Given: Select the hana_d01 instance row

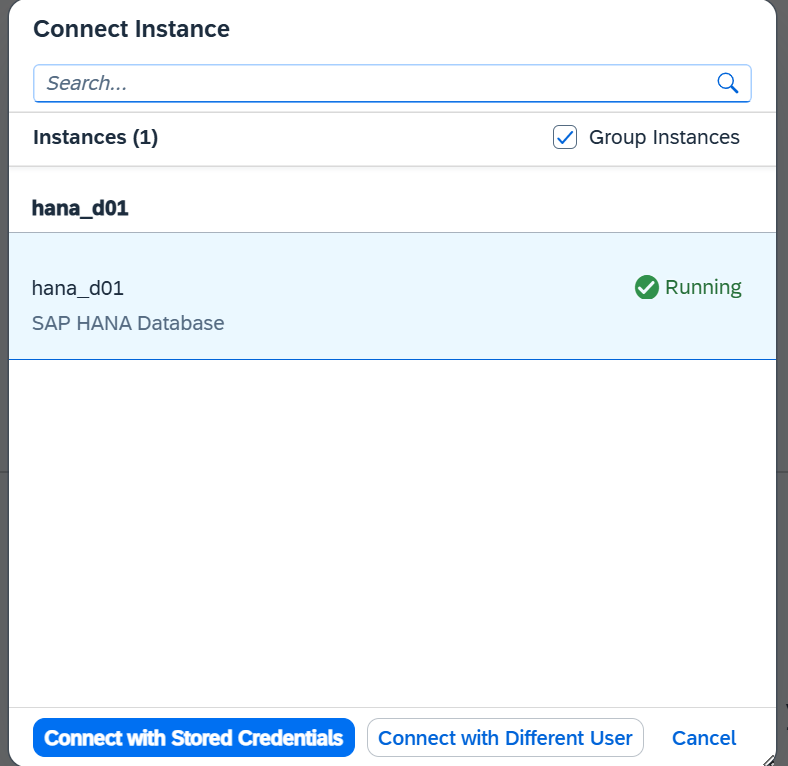Looking at the screenshot, I should pos(392,297).
